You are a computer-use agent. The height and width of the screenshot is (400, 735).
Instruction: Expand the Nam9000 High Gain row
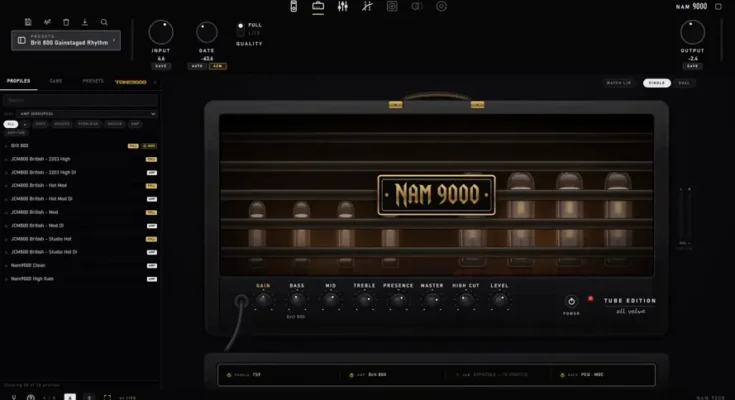(x=6, y=279)
